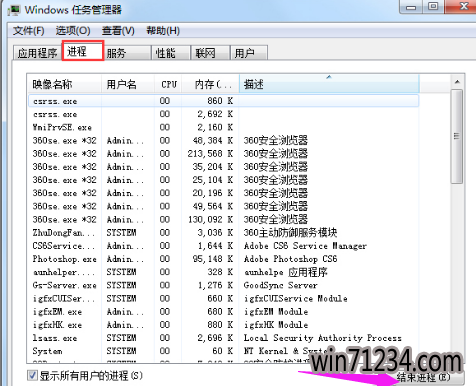Click description igfxCUIService Module
This screenshot has height=386, width=476.
295,298
